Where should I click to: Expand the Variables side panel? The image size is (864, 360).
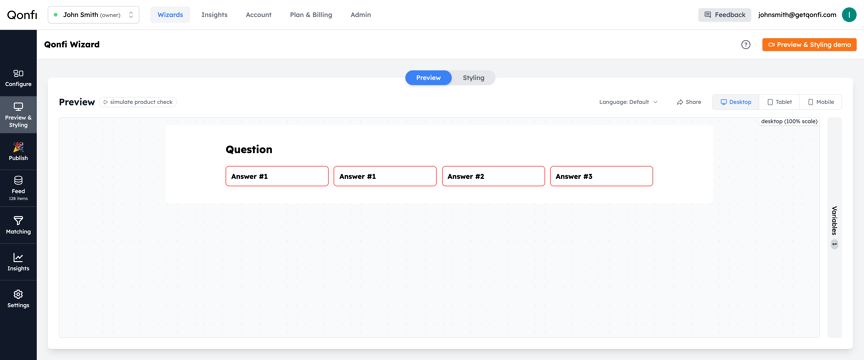834,227
